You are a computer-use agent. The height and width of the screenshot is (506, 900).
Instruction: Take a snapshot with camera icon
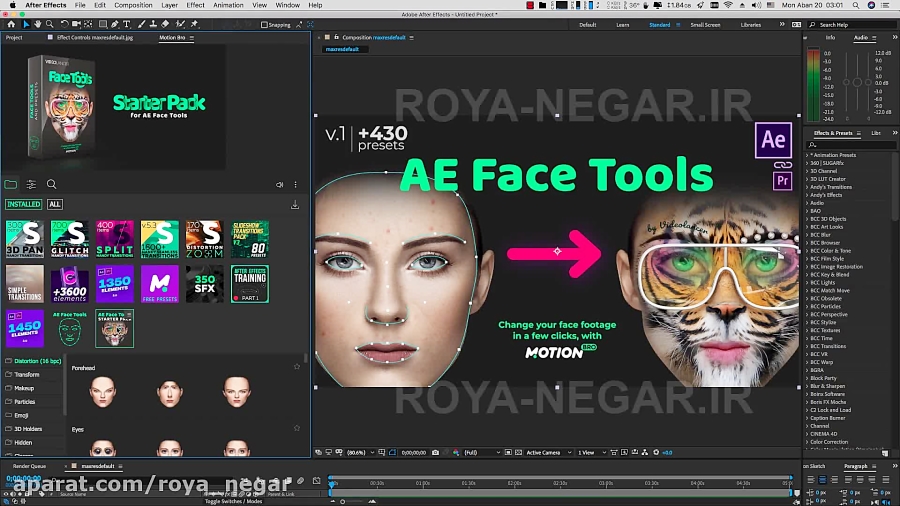[435, 453]
